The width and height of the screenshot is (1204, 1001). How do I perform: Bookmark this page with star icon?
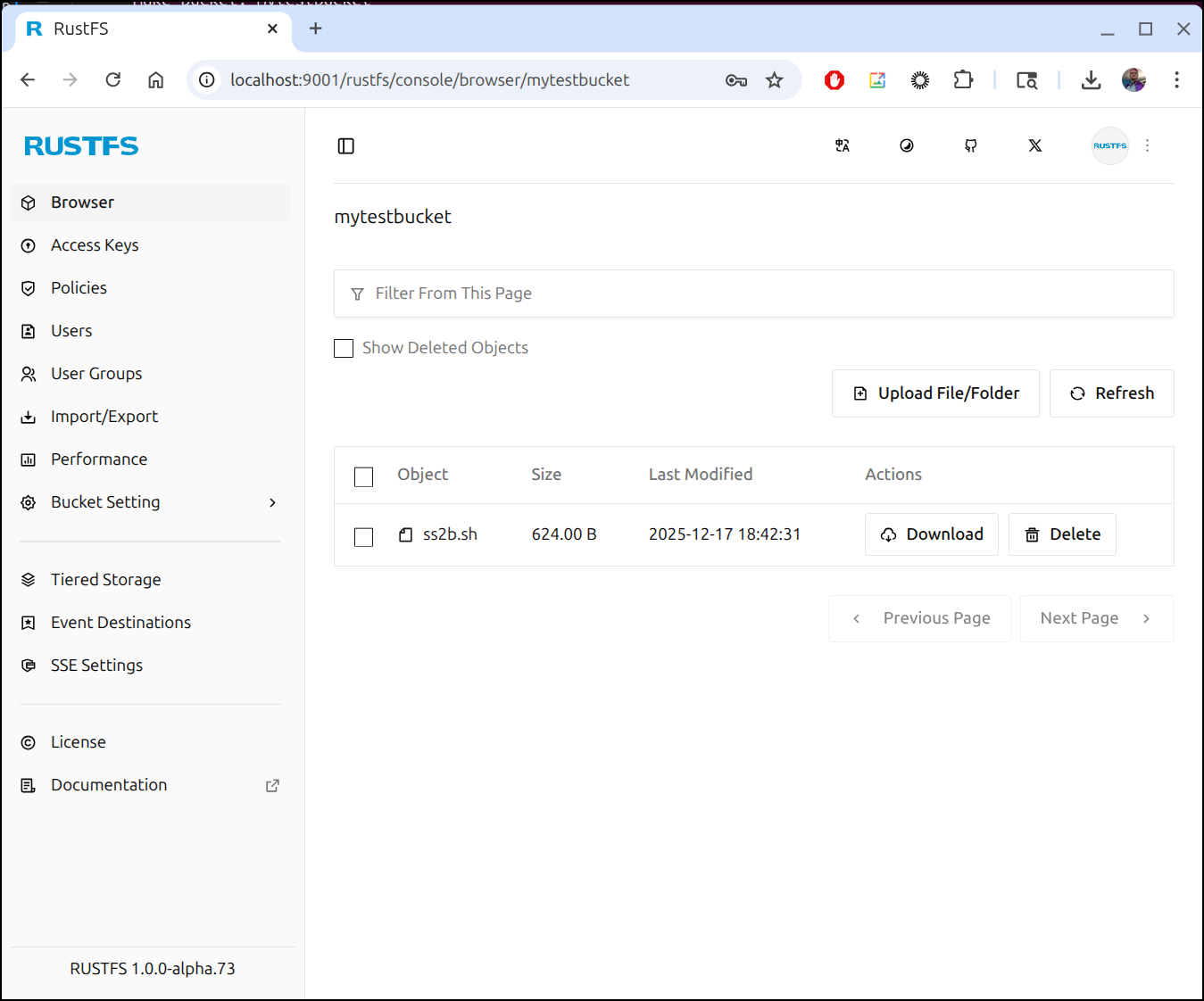click(x=774, y=80)
